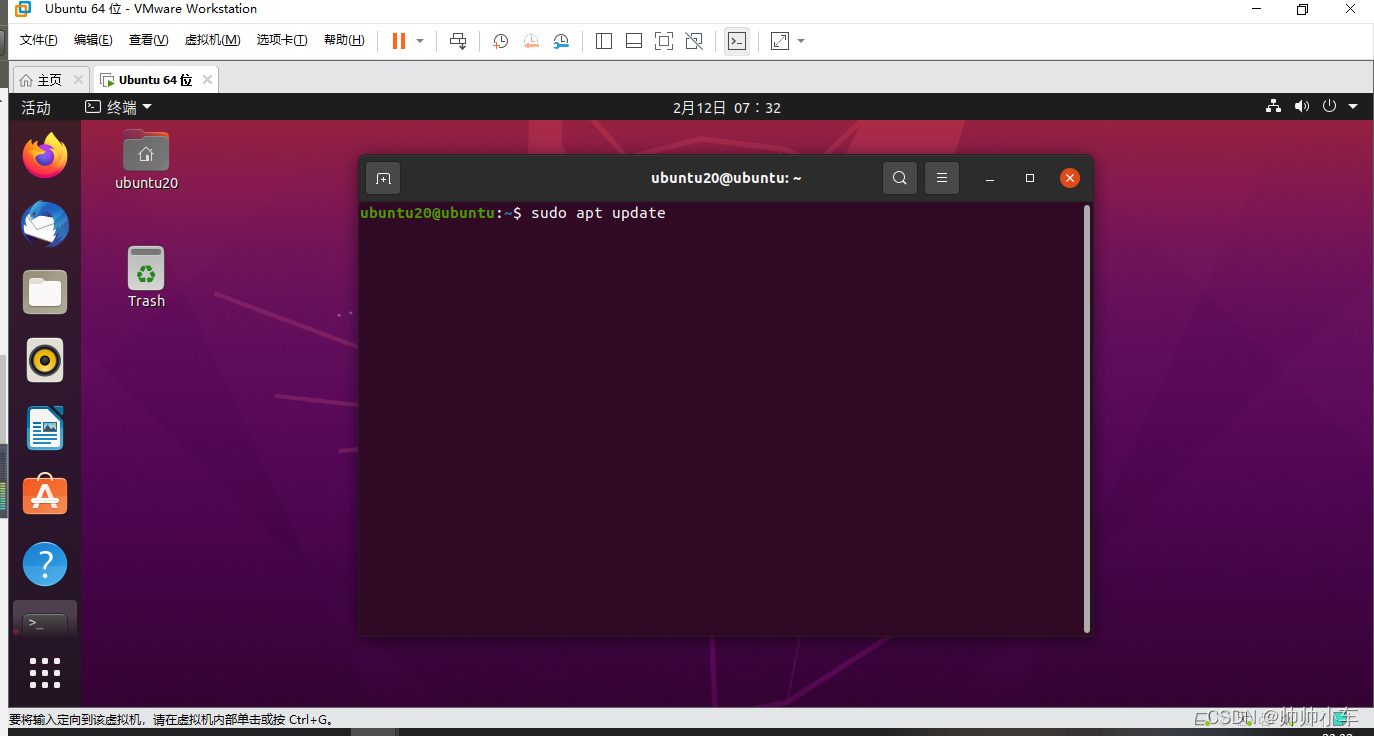Open Rhythmbox music player from the dock
Image resolution: width=1374 pixels, height=736 pixels.
45,360
